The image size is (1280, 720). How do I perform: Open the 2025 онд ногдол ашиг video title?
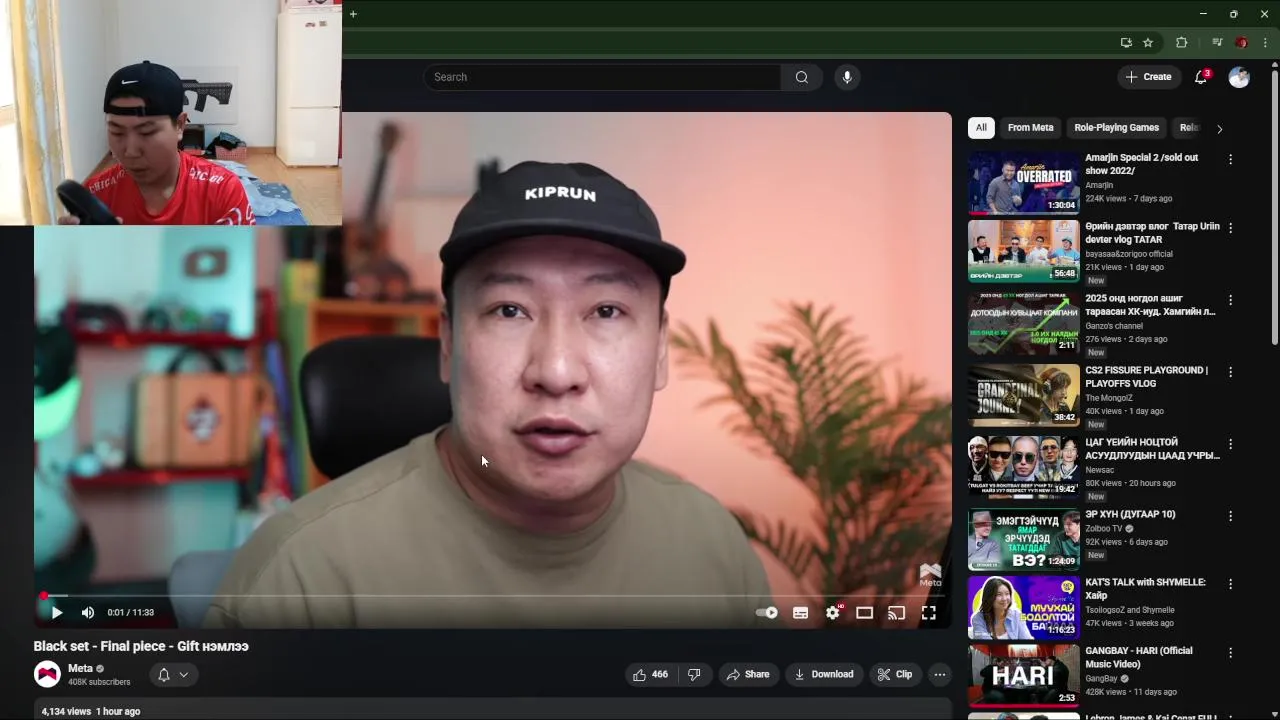point(1150,305)
